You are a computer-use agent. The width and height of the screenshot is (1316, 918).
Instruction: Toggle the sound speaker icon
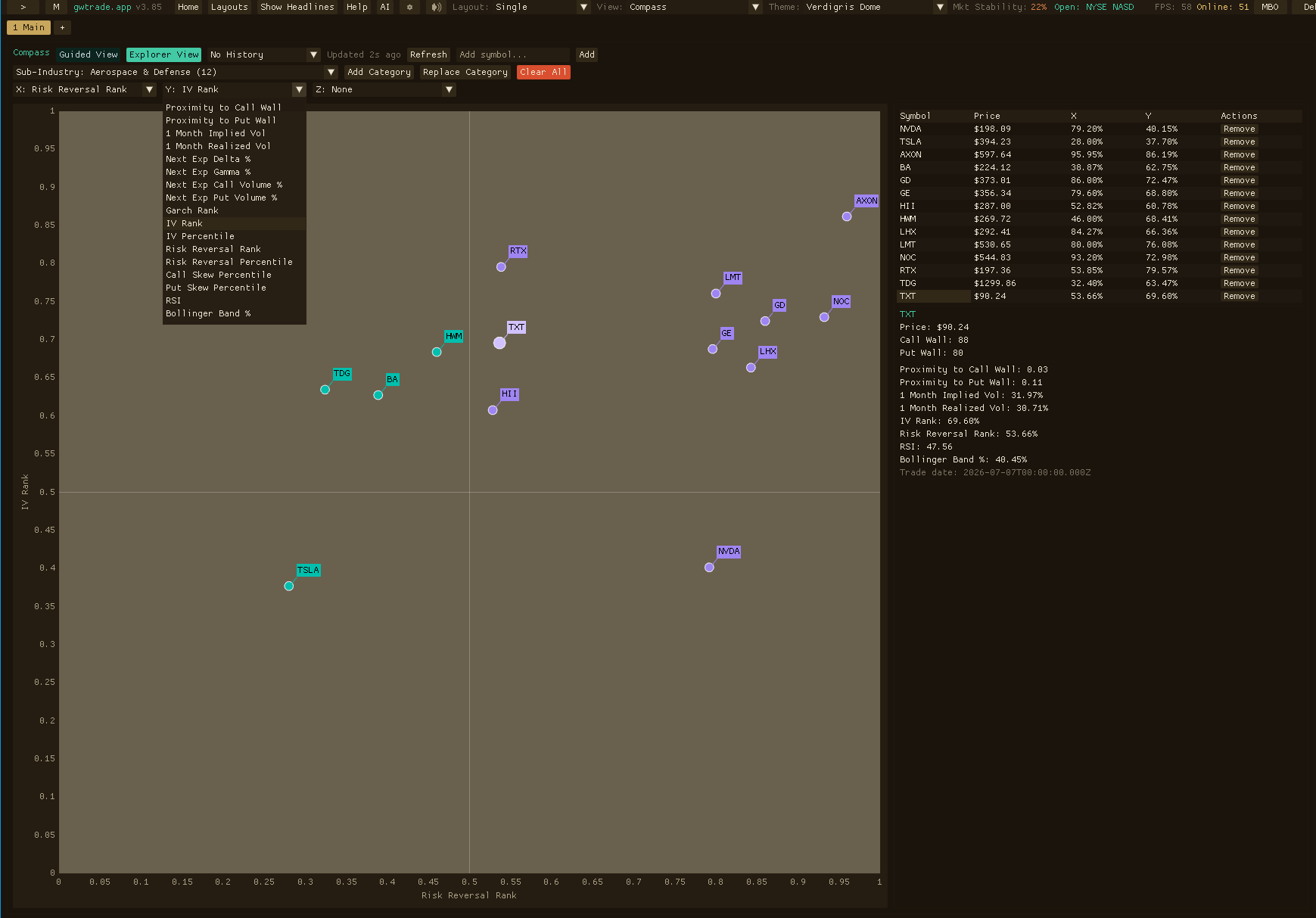(x=436, y=7)
